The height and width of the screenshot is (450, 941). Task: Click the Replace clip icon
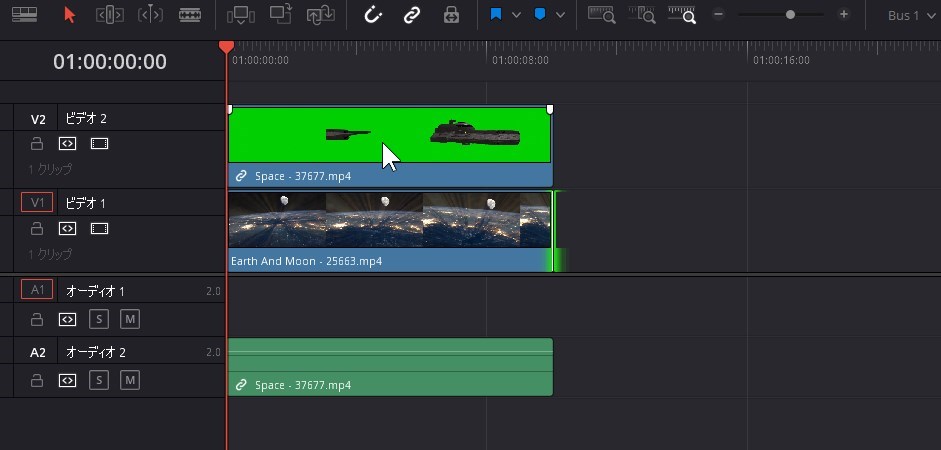pyautogui.click(x=320, y=15)
